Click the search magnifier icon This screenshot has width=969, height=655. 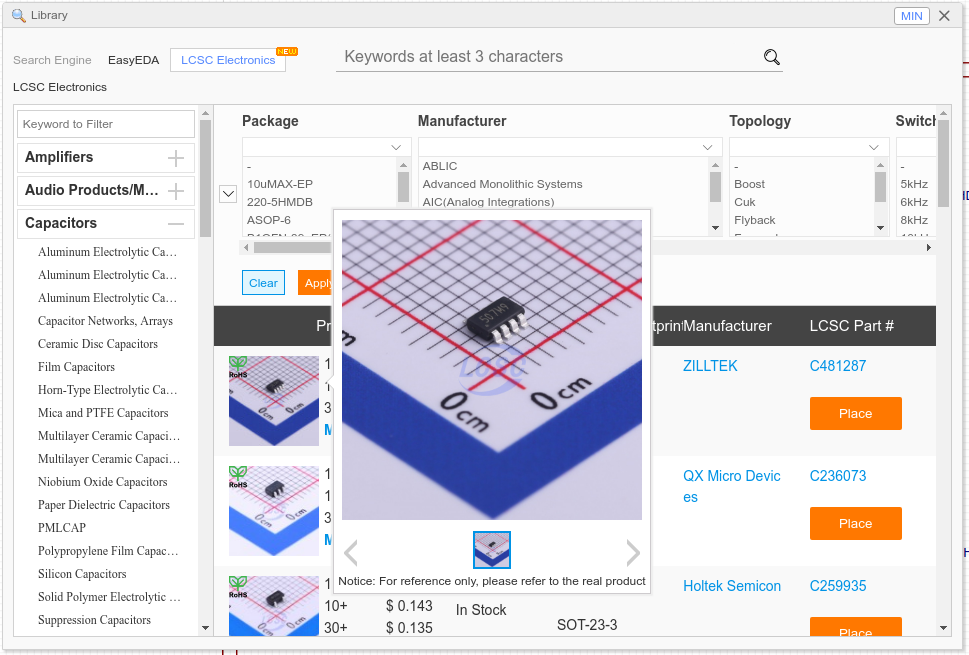771,57
